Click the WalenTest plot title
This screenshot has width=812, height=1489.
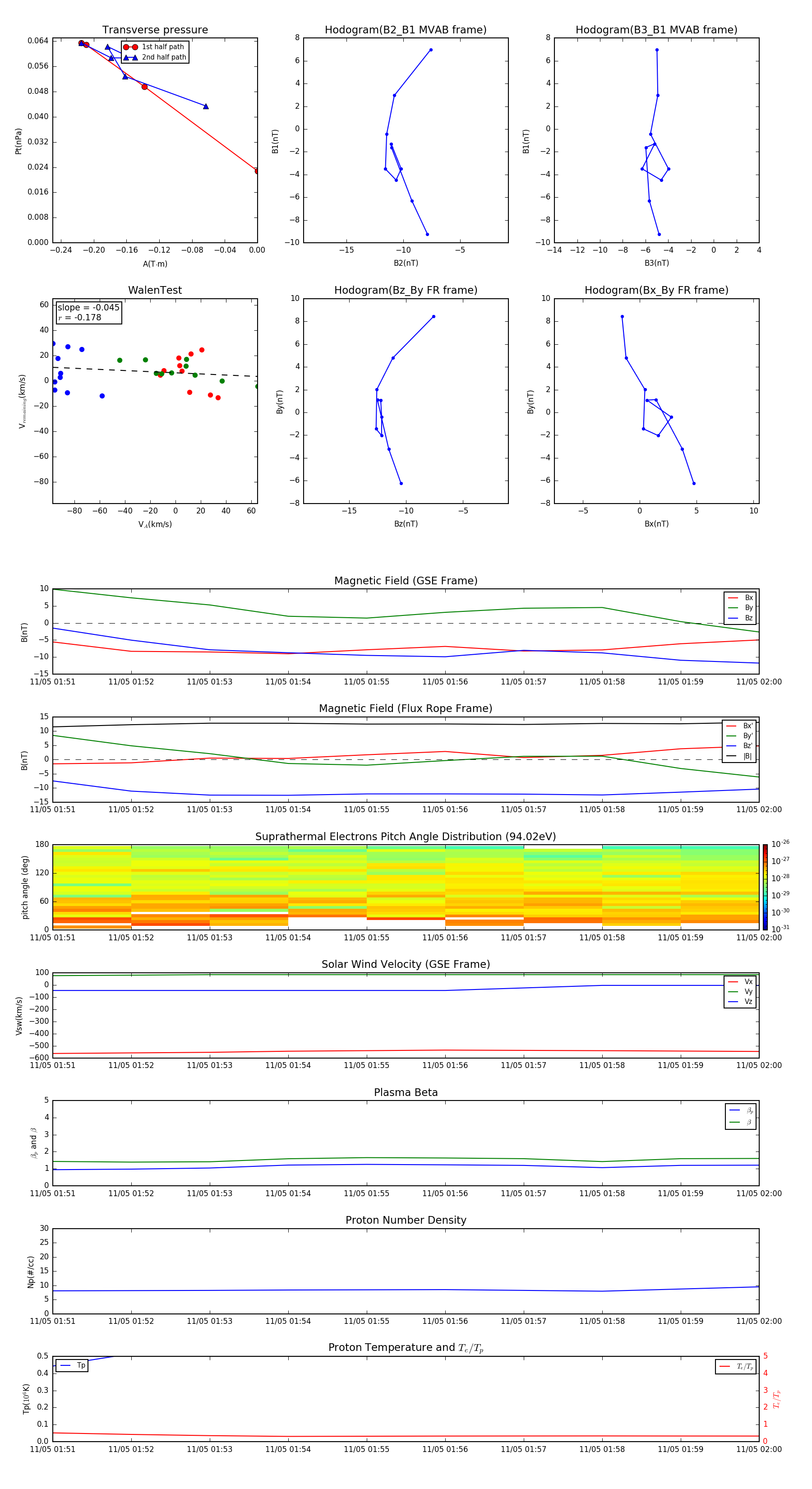[x=155, y=290]
